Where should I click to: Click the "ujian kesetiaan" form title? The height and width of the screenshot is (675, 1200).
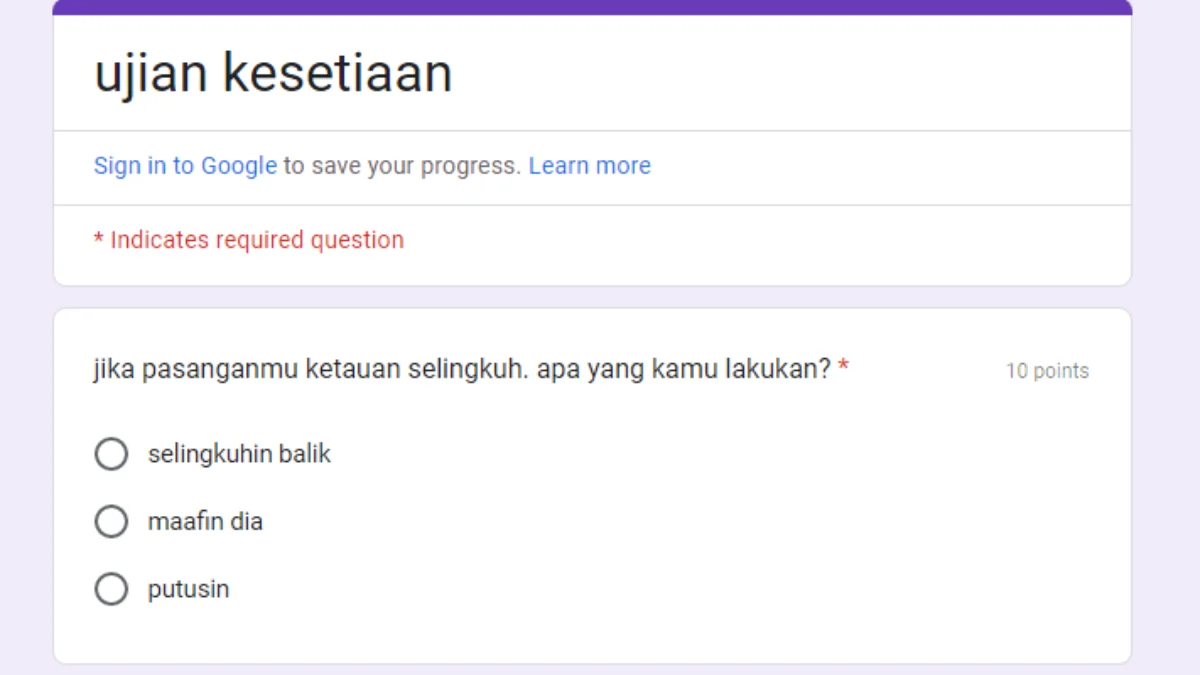pyautogui.click(x=273, y=73)
